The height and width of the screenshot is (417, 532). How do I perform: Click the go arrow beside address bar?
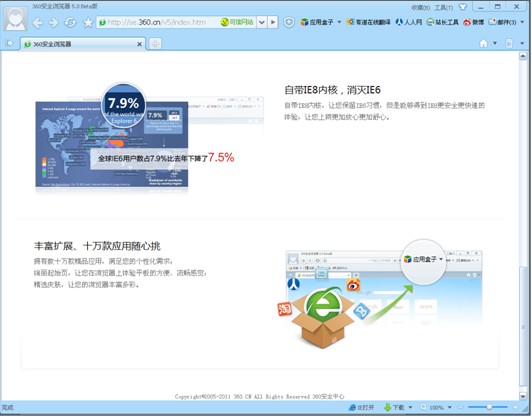point(273,22)
